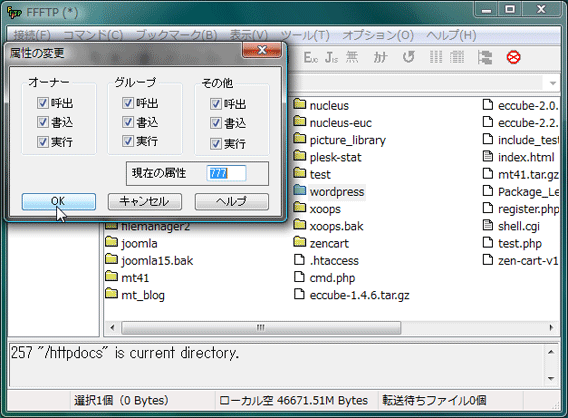Screen dimensions: 568x418
Task: Close the 属性の変更 dialog
Action: tap(262, 50)
